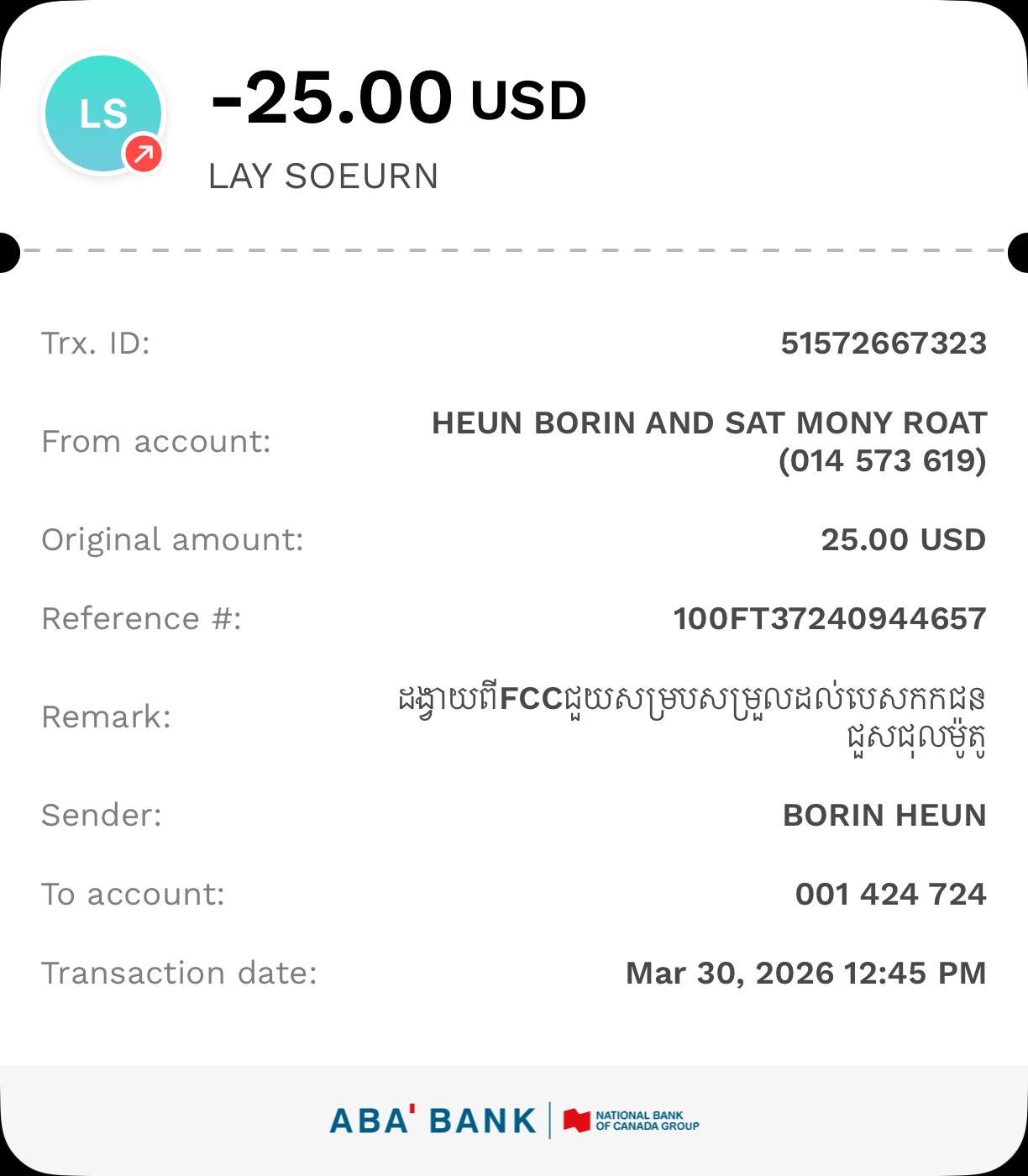Select reference number 100FT37240944657
This screenshot has height=1176, width=1028.
point(830,618)
